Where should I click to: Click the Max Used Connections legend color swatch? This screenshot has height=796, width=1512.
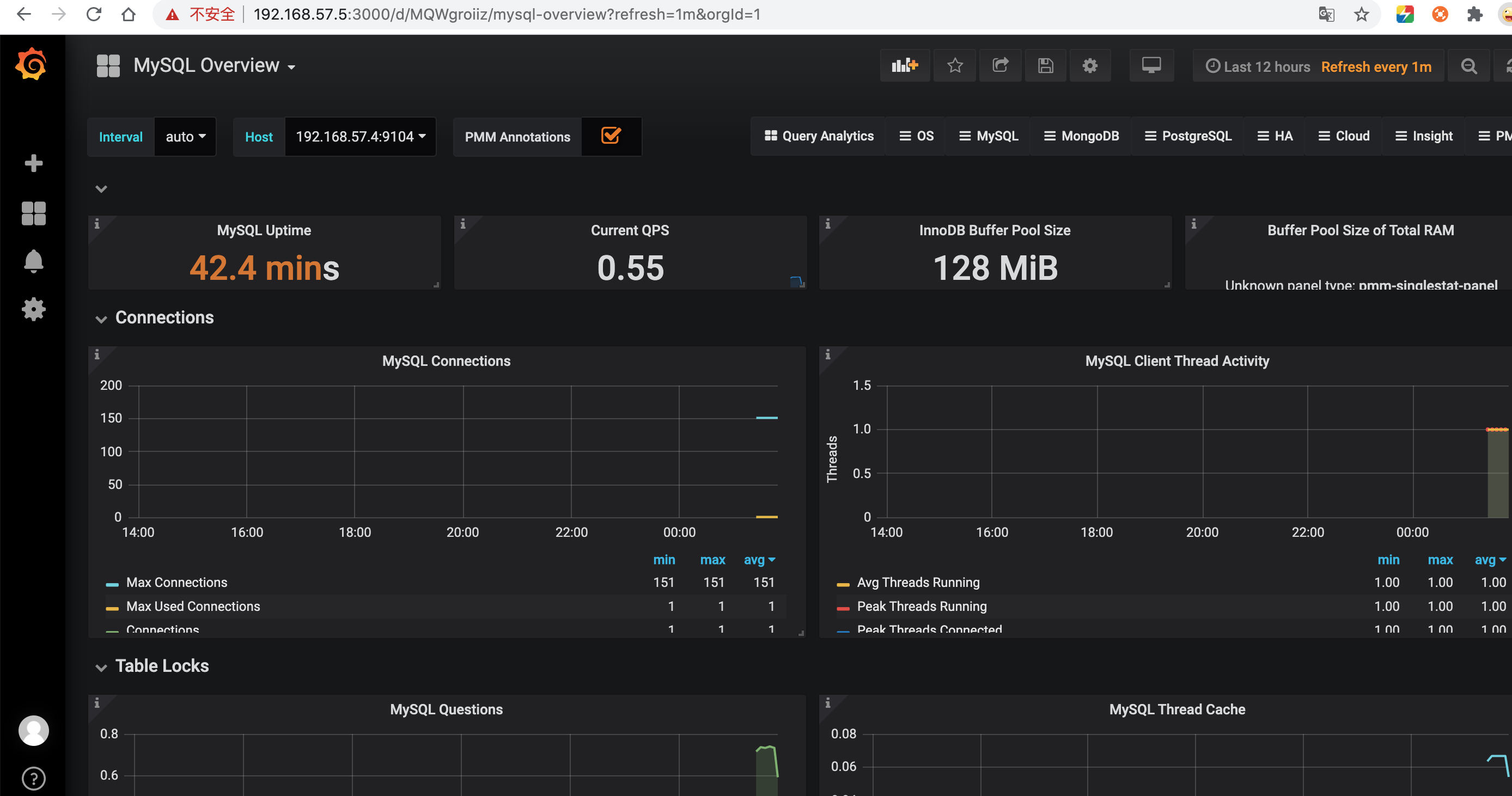pos(112,609)
